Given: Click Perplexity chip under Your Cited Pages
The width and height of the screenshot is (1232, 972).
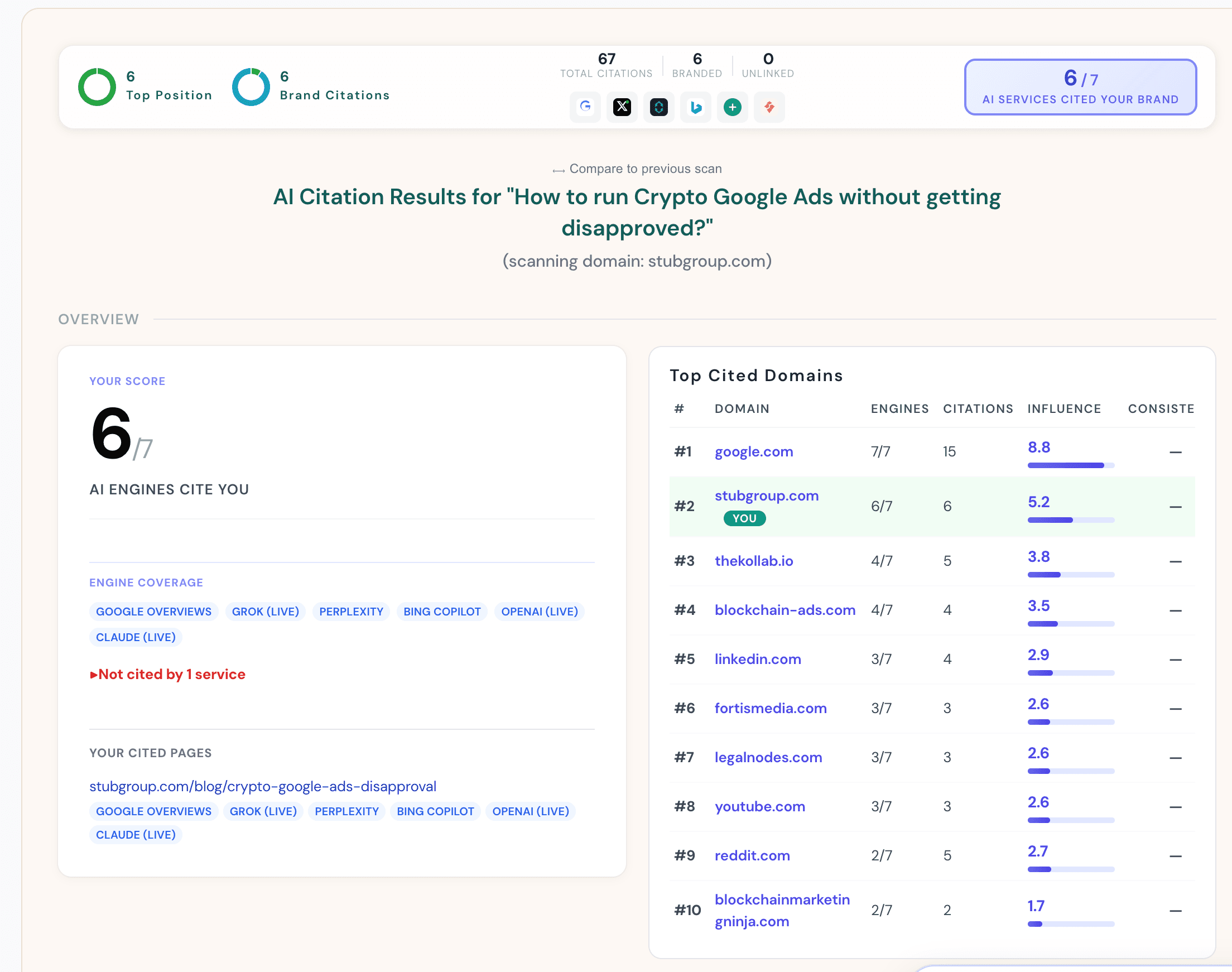Looking at the screenshot, I should (x=346, y=811).
